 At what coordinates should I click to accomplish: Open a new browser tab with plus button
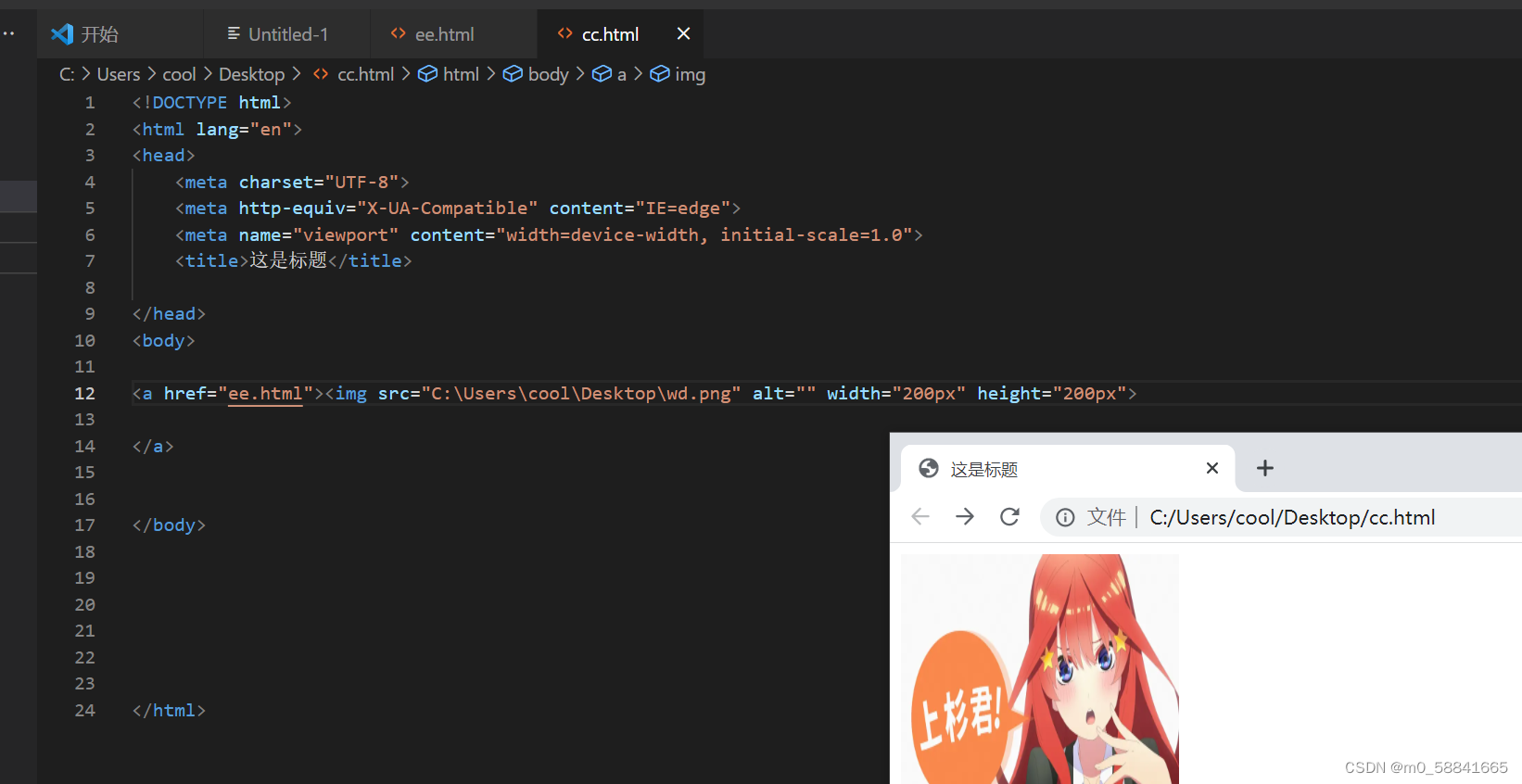coord(1264,468)
